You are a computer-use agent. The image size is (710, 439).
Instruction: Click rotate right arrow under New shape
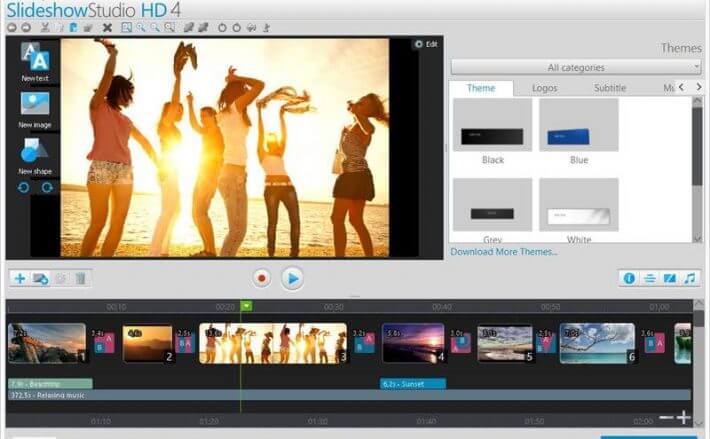[47, 187]
